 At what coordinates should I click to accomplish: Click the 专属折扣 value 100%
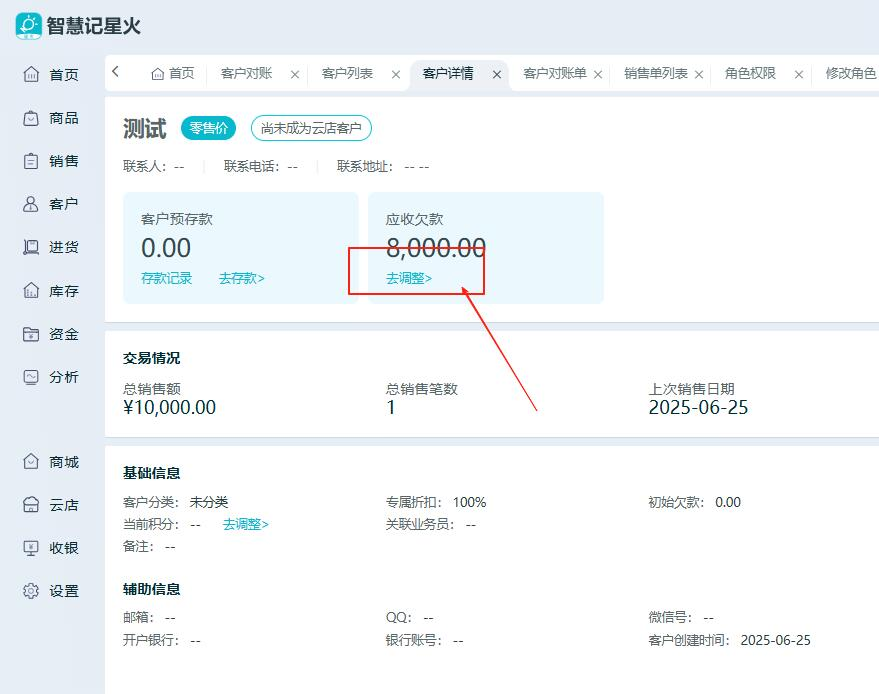470,502
